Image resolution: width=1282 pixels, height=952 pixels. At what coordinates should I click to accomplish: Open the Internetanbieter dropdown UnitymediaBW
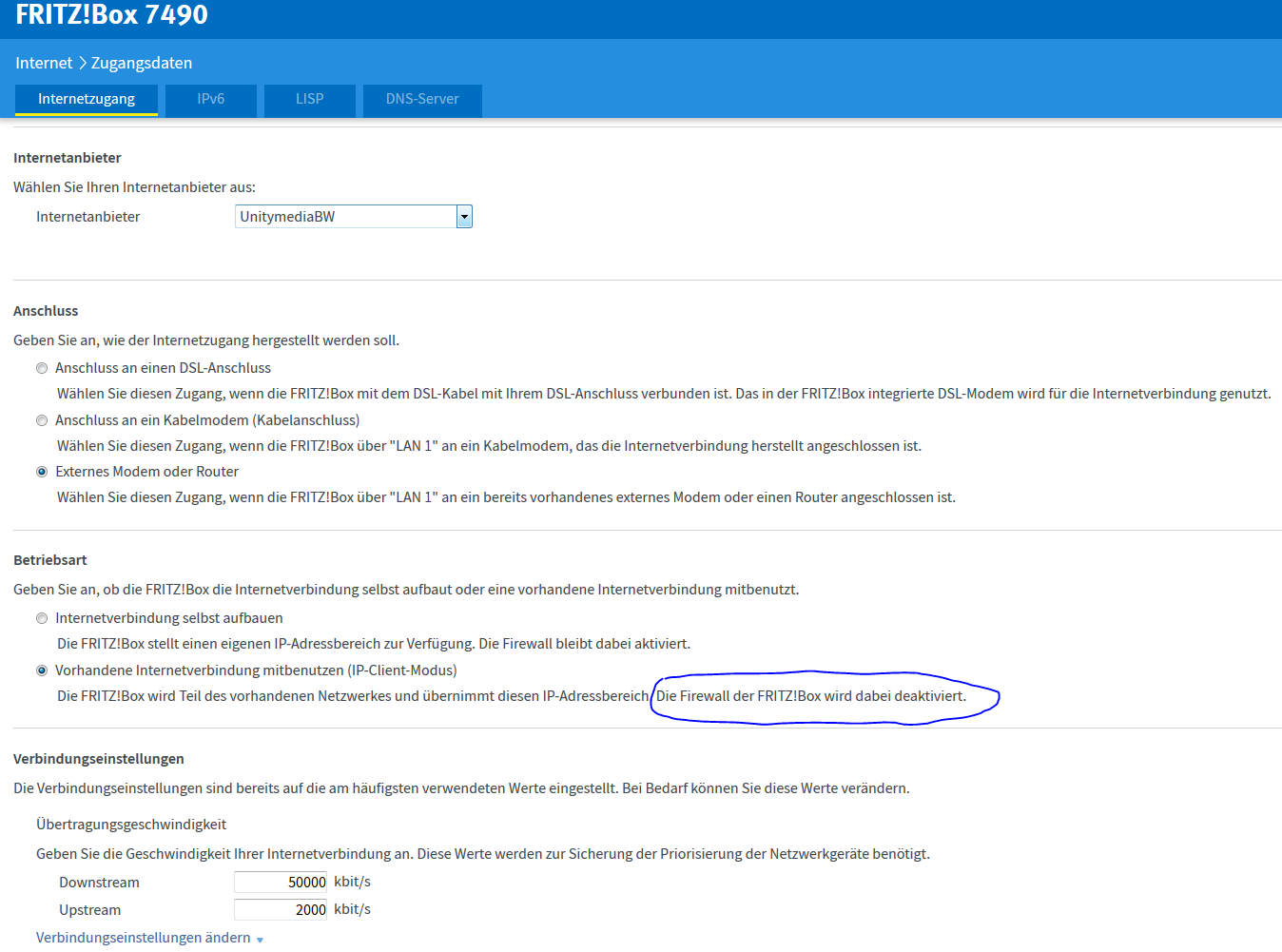tap(354, 217)
